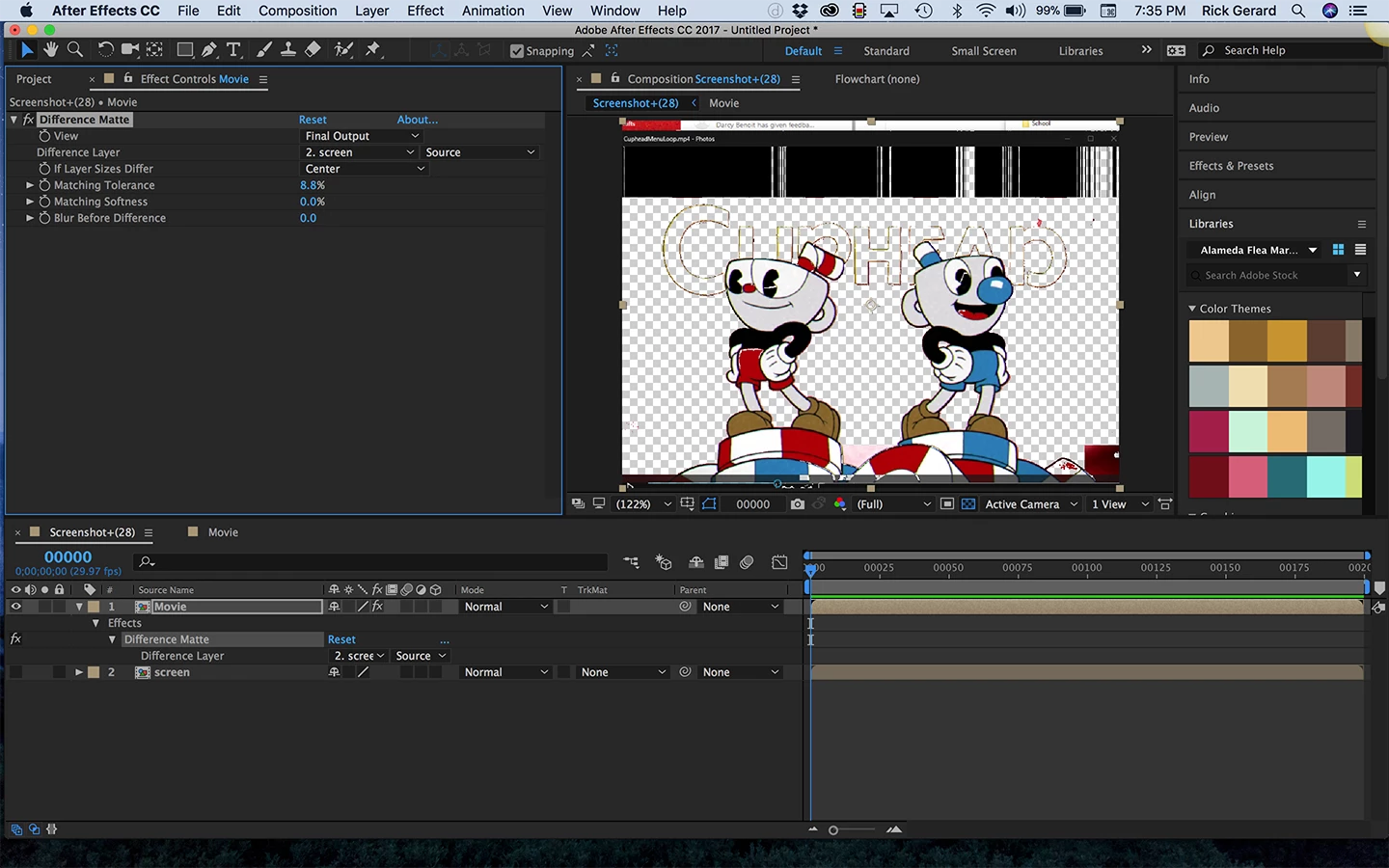Image resolution: width=1389 pixels, height=868 pixels.
Task: Toggle Fast Previews pixel aspect button
Action: [1164, 504]
